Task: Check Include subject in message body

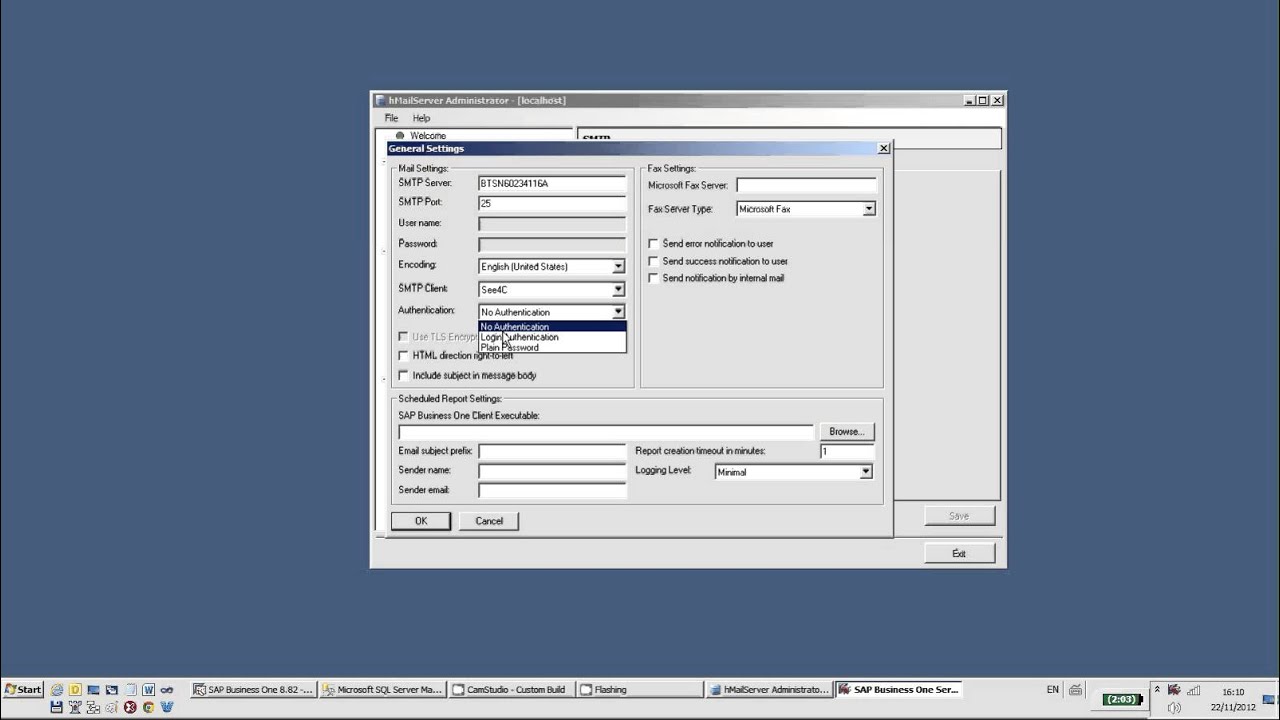Action: coord(404,375)
